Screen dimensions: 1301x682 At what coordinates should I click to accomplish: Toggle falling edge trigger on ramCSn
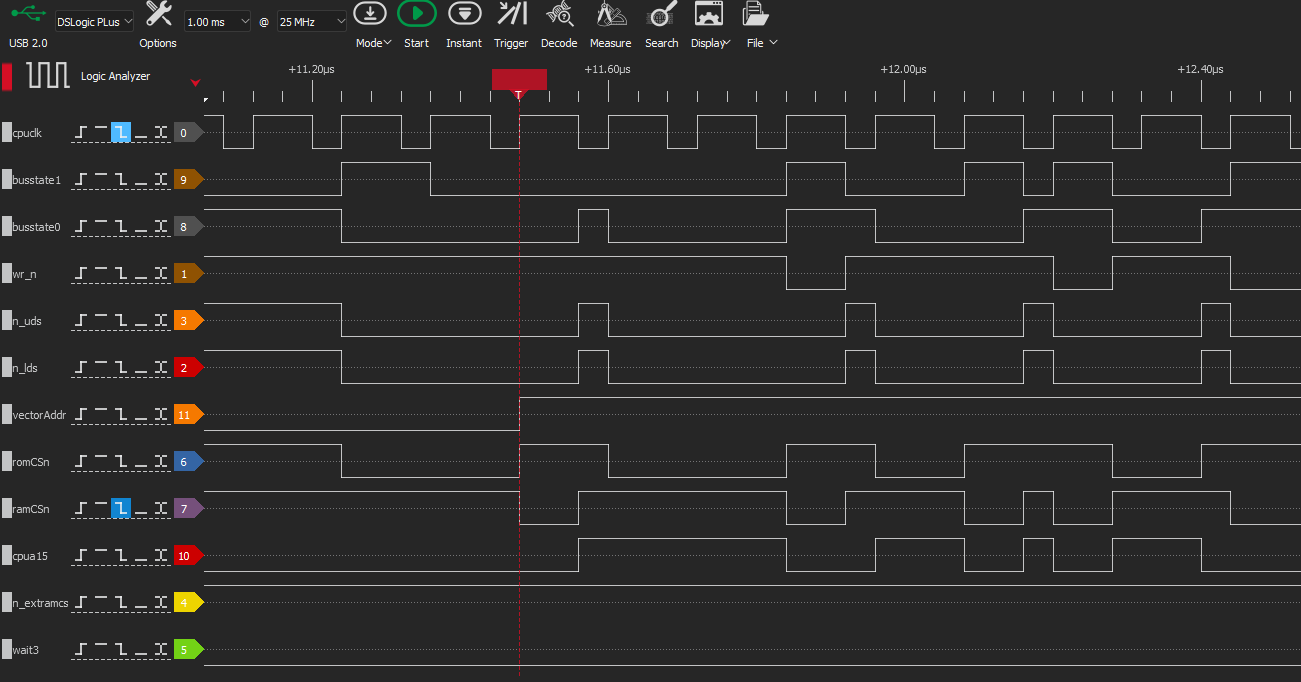[x=121, y=508]
